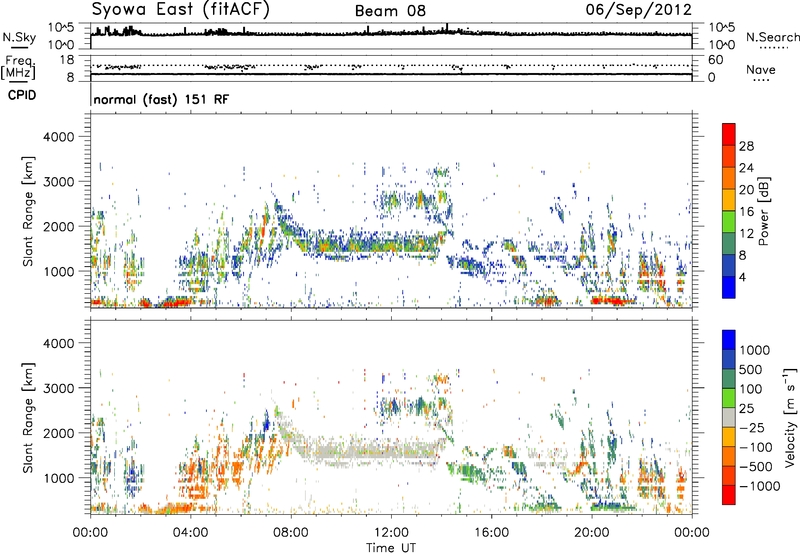Screen dimensions: 800x554
Task: Click the '24' power colorbar tick
Action: pos(746,168)
